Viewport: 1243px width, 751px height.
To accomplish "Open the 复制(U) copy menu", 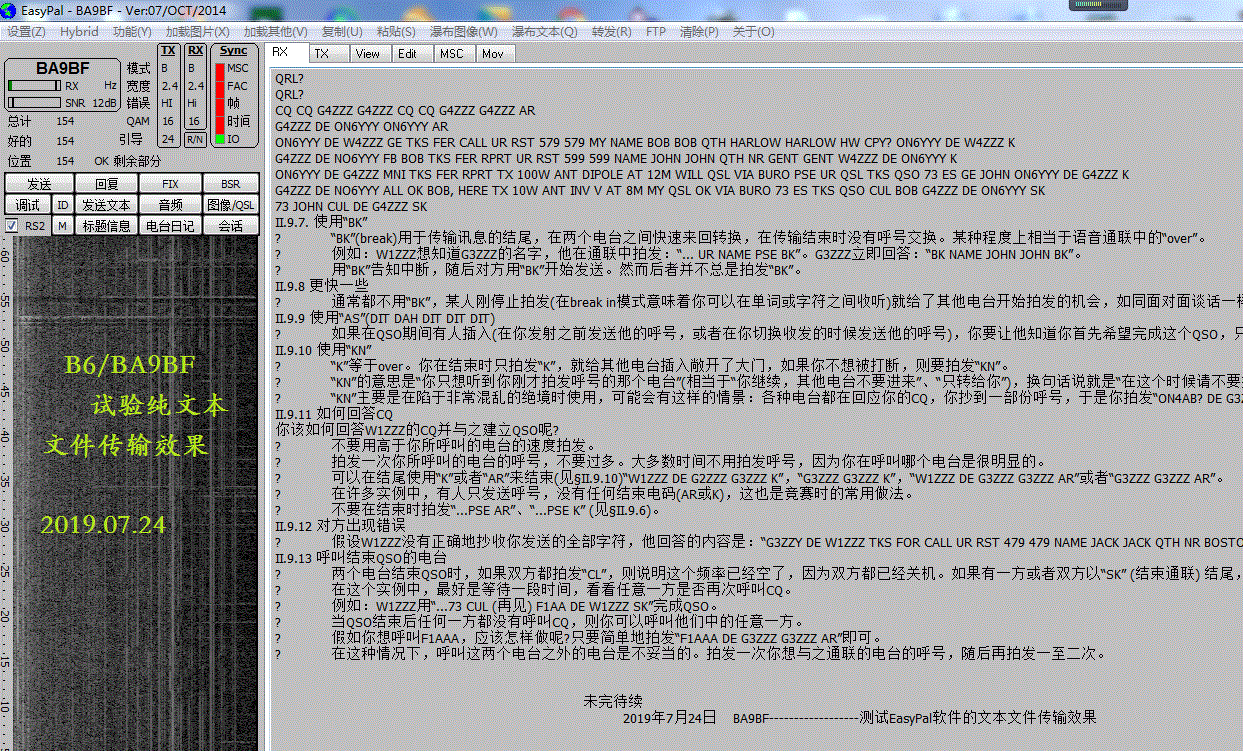I will tap(343, 32).
